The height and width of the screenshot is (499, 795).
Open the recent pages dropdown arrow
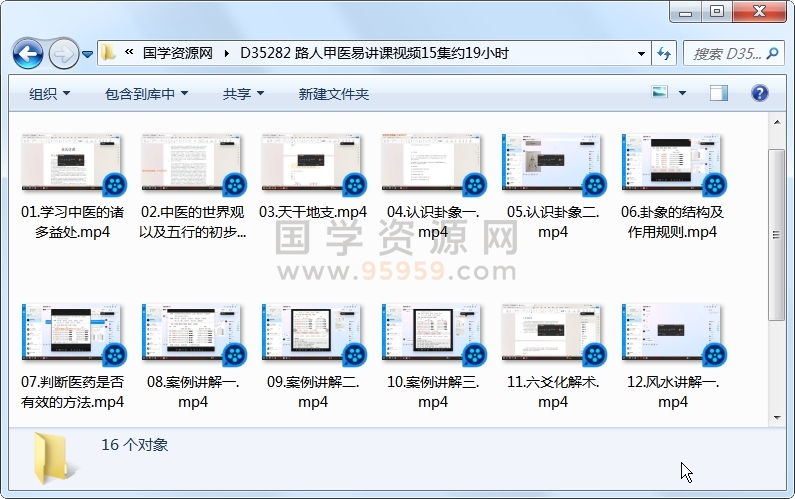pos(87,54)
